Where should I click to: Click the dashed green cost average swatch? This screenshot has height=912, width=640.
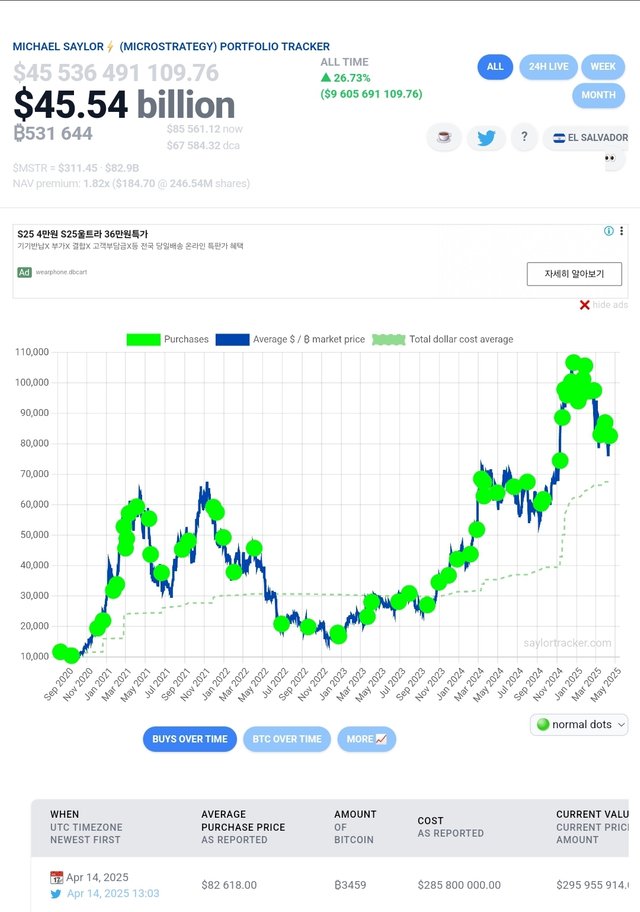pyautogui.click(x=389, y=340)
